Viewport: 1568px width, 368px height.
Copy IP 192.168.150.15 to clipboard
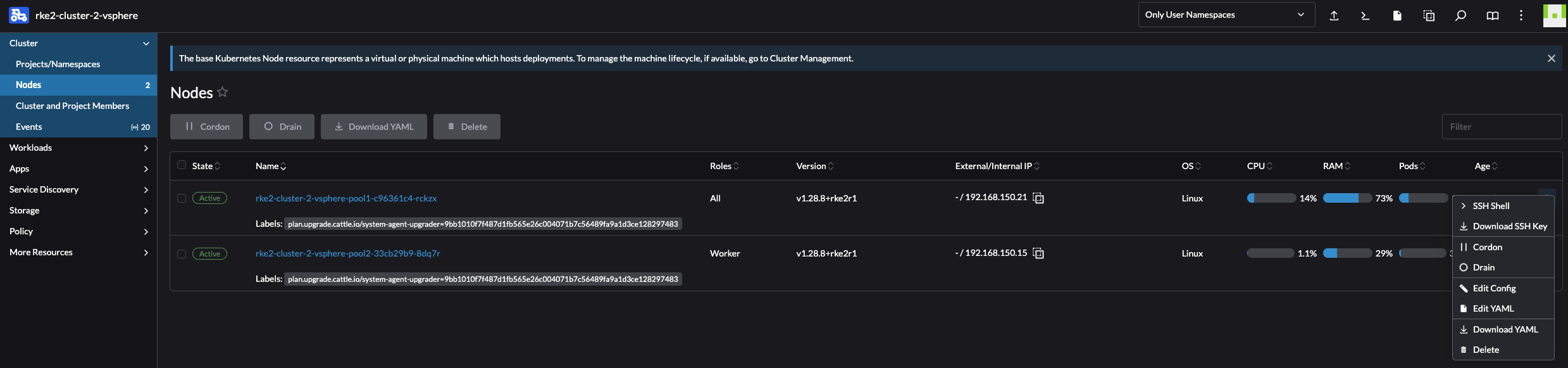coord(1038,253)
